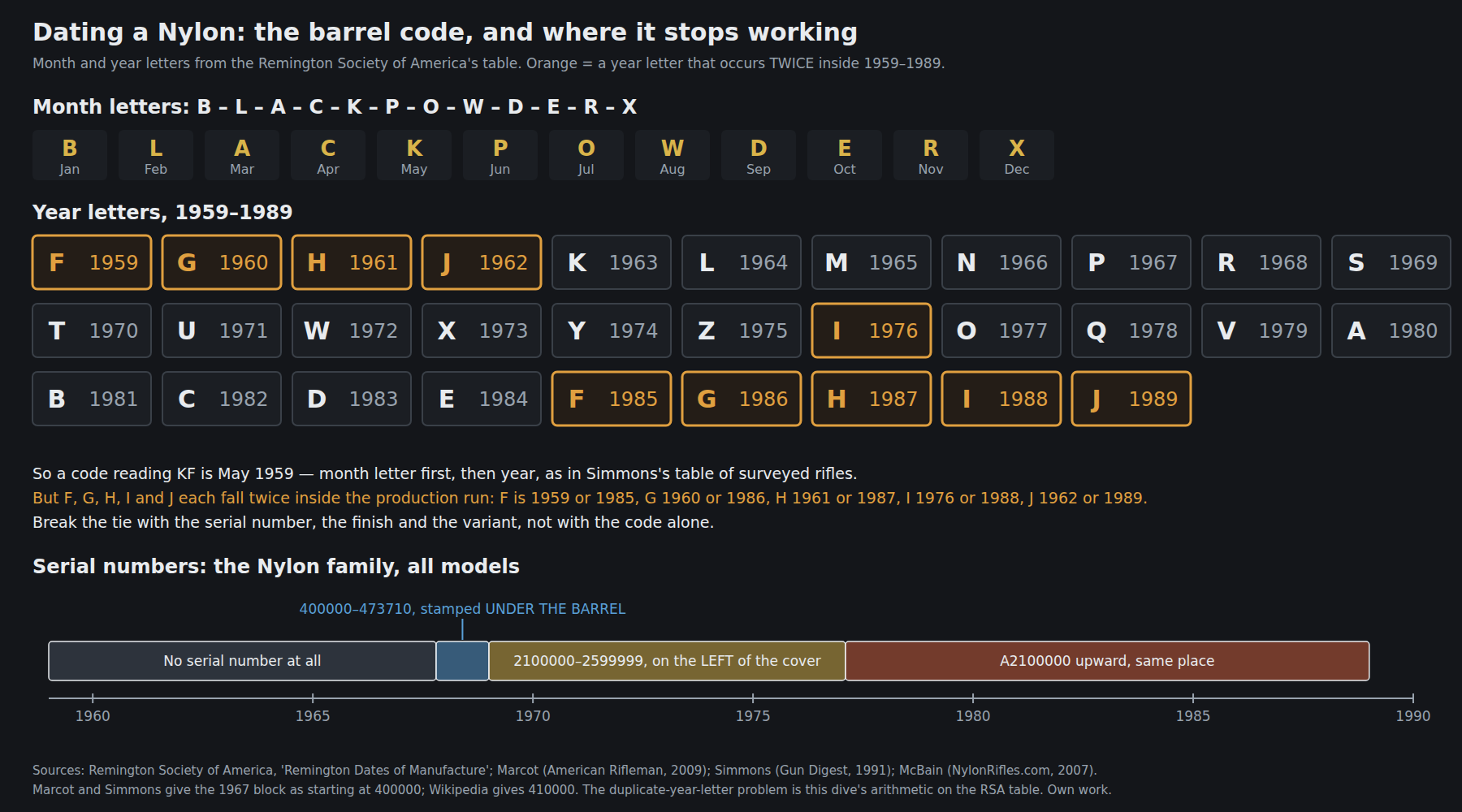1462x812 pixels.
Task: Click the H 1961 year card
Action: 352,262
